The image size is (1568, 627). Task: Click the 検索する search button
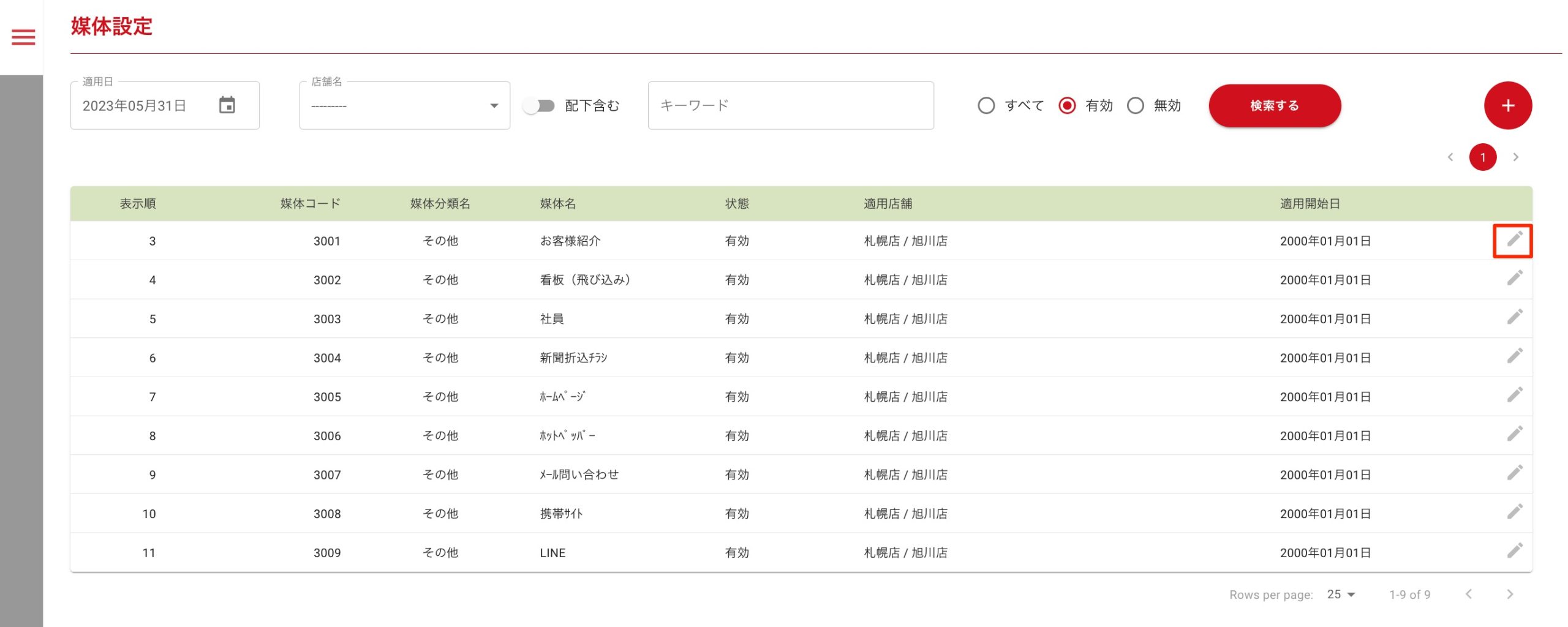[1274, 106]
